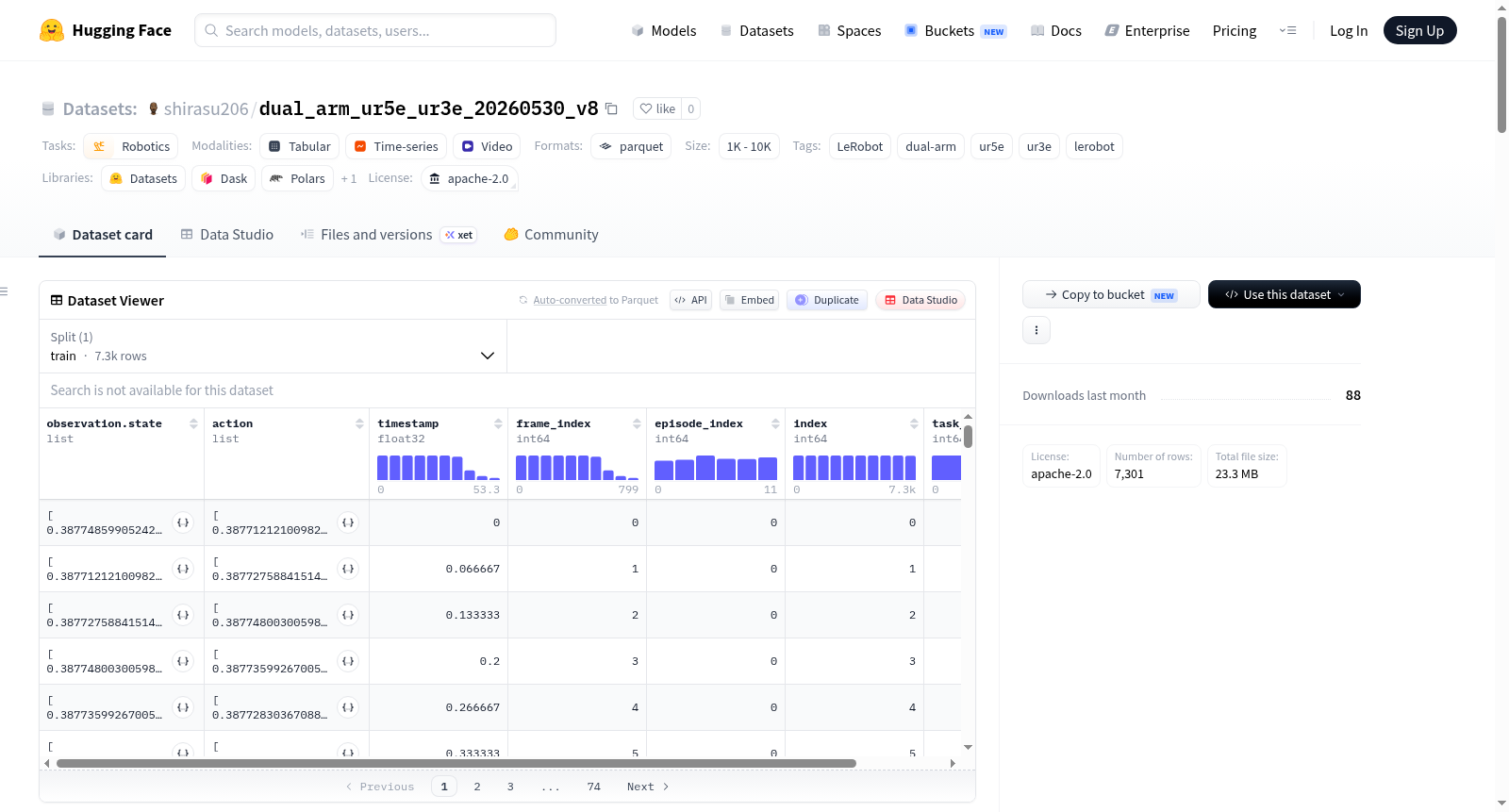Switch to the Data Studio tab

click(227, 235)
